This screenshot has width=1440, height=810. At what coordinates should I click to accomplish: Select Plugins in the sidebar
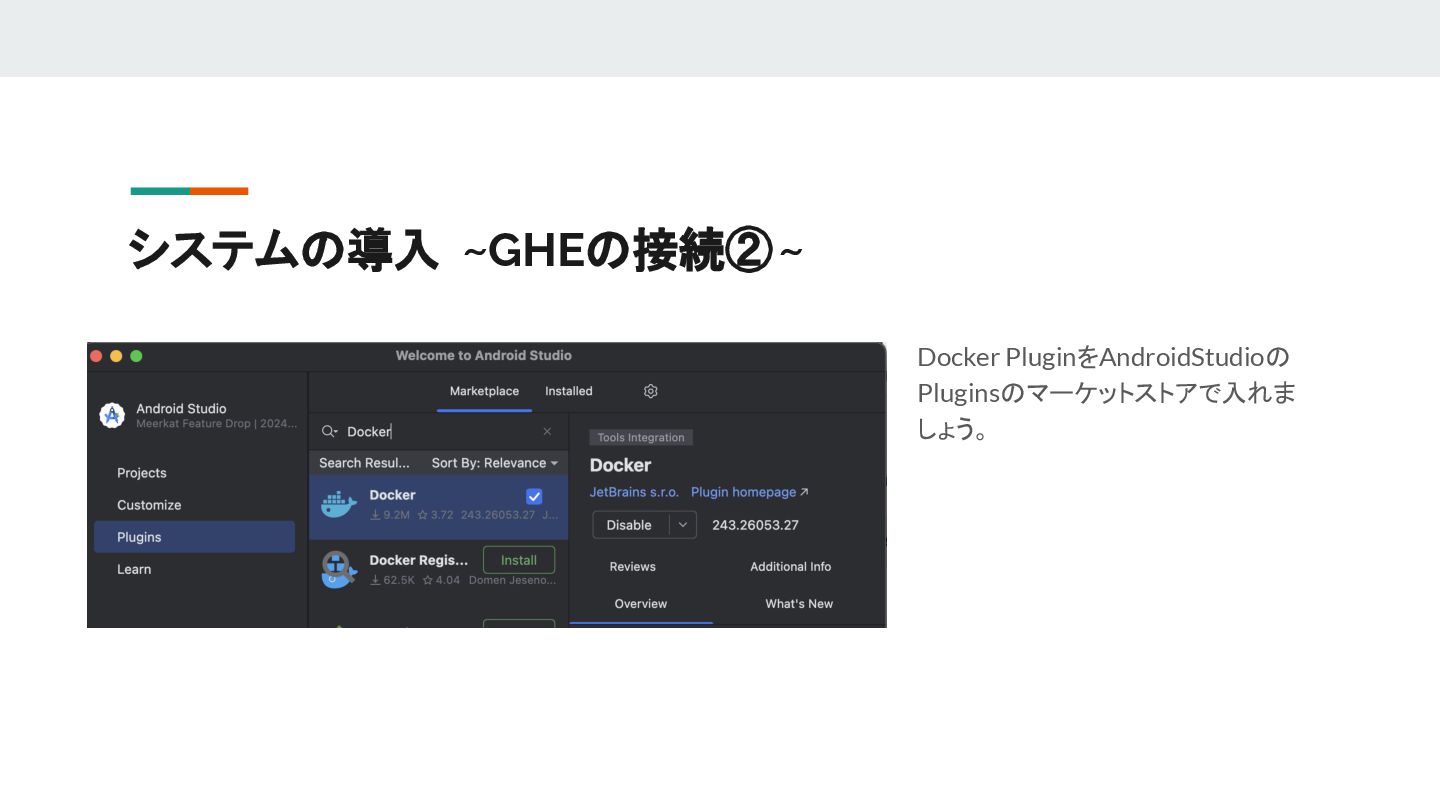[194, 537]
